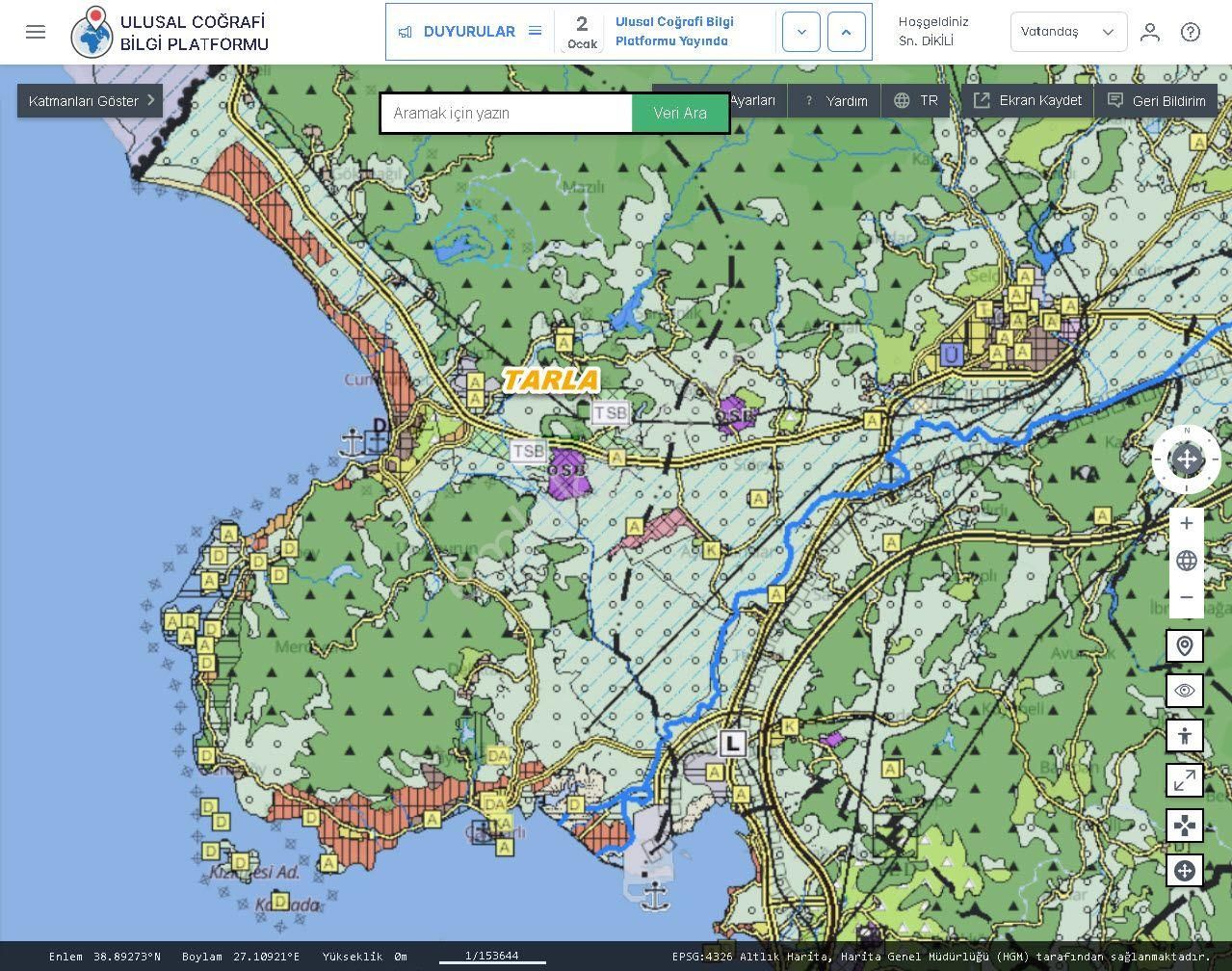This screenshot has height=971, width=1232.
Task: Click Ekran Kaydet to save screen
Action: point(1028,100)
